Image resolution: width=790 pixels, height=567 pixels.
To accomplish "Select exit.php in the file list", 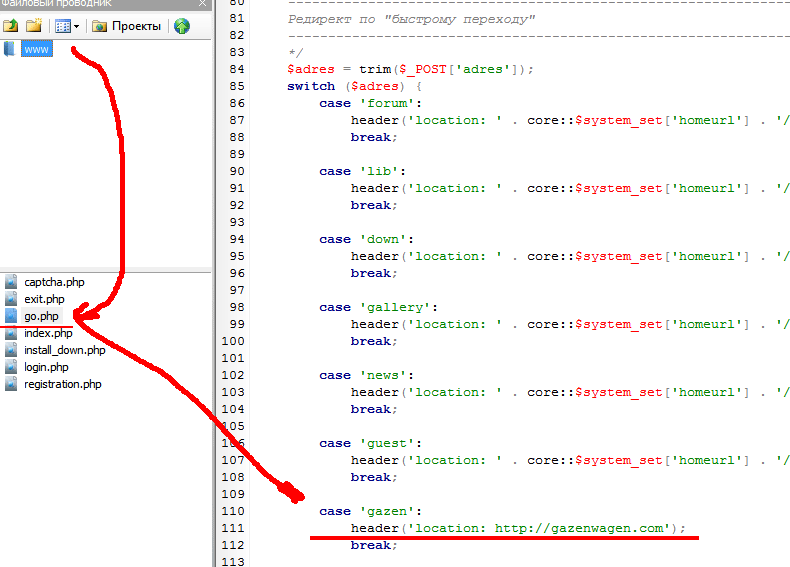I will pos(44,299).
